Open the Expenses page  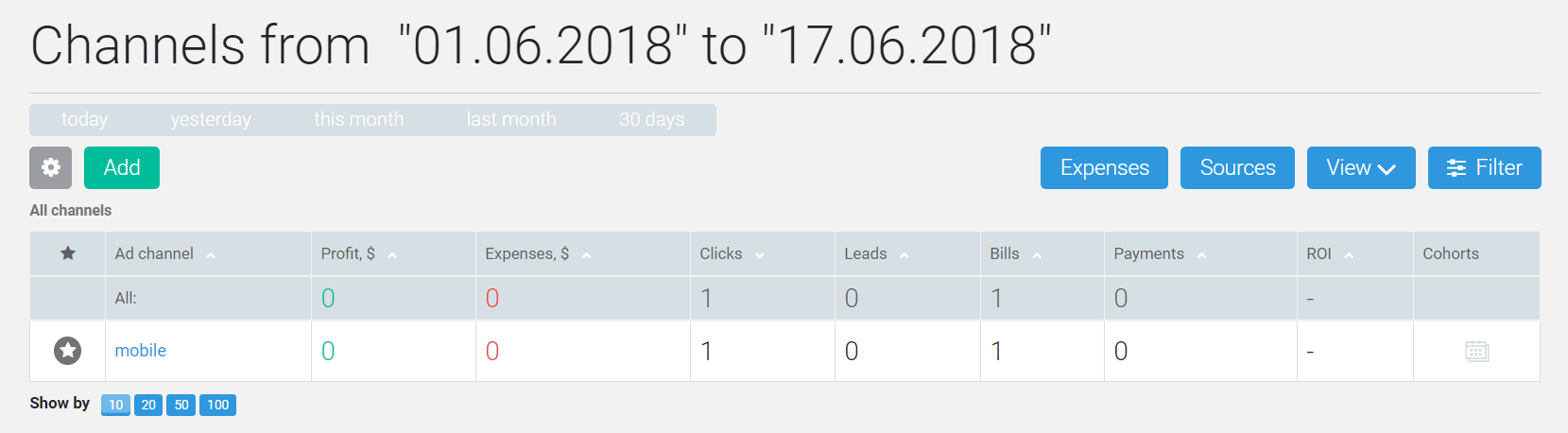(1104, 167)
